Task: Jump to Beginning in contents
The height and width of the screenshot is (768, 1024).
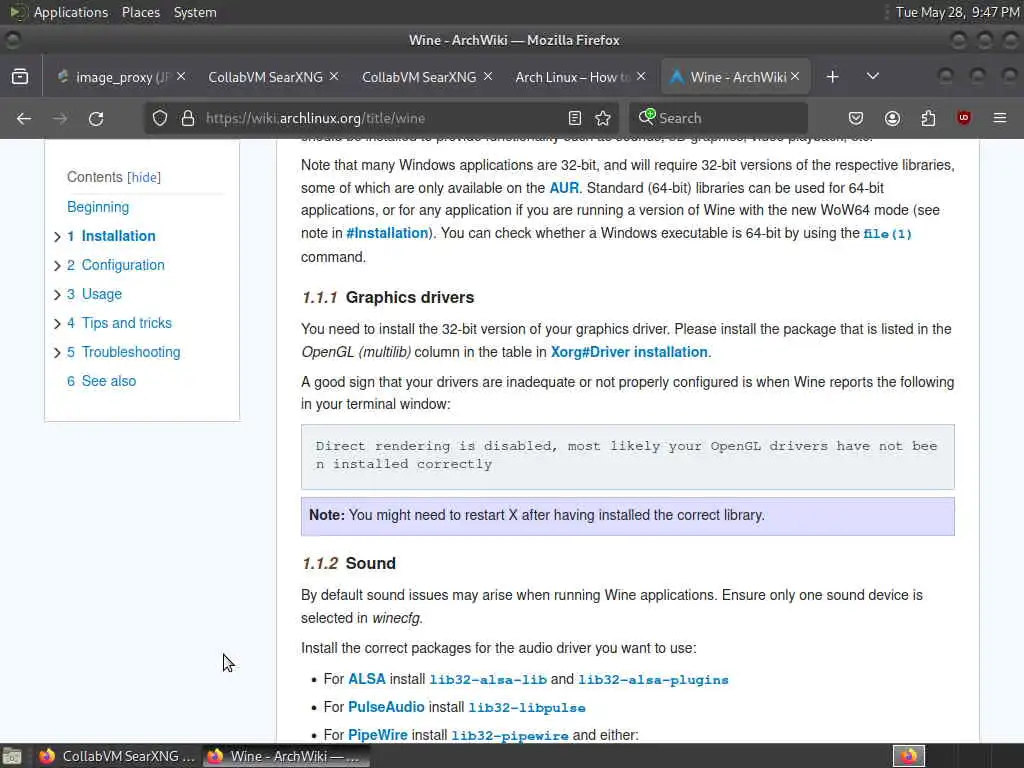Action: click(x=98, y=207)
